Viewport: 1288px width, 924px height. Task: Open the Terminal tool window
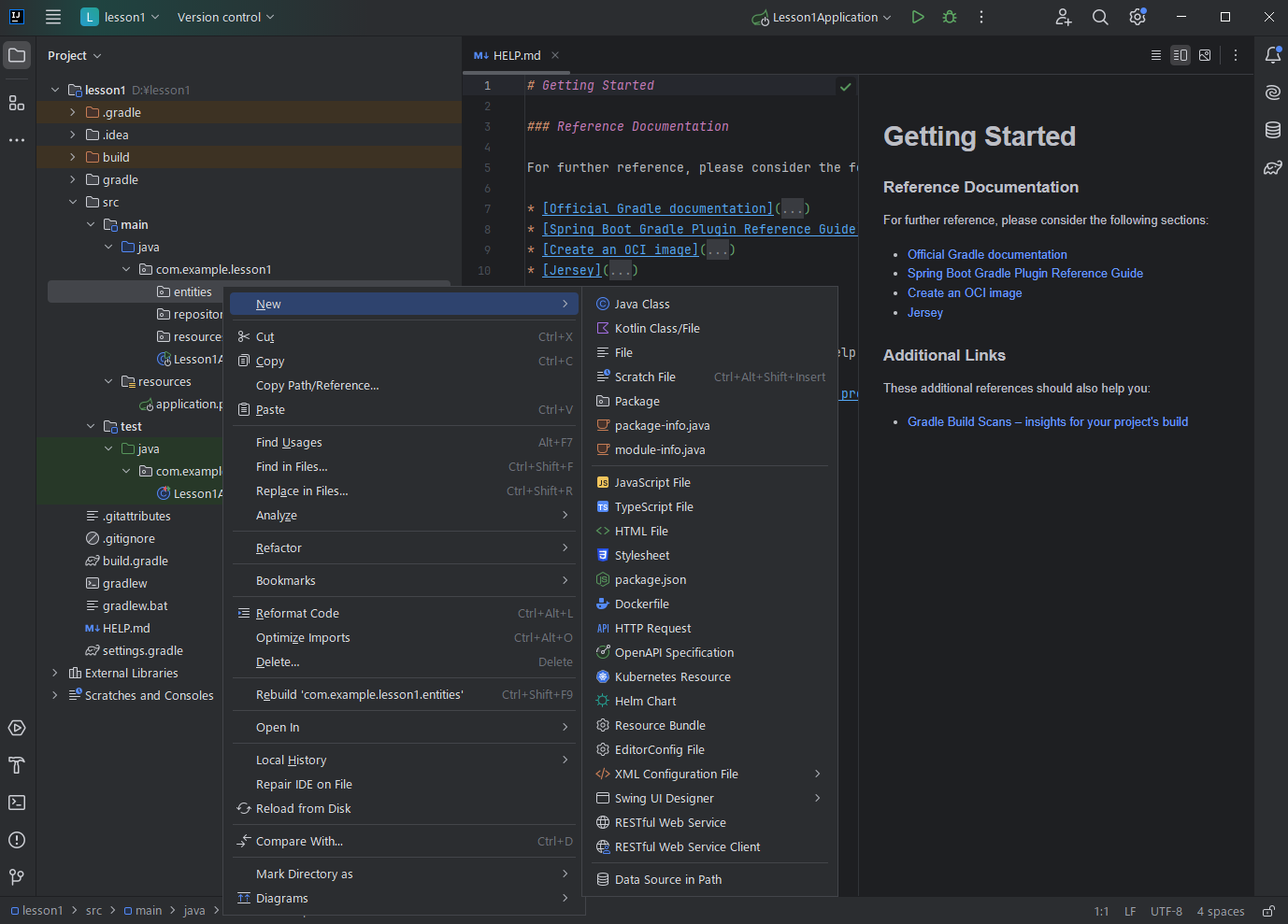tap(17, 803)
